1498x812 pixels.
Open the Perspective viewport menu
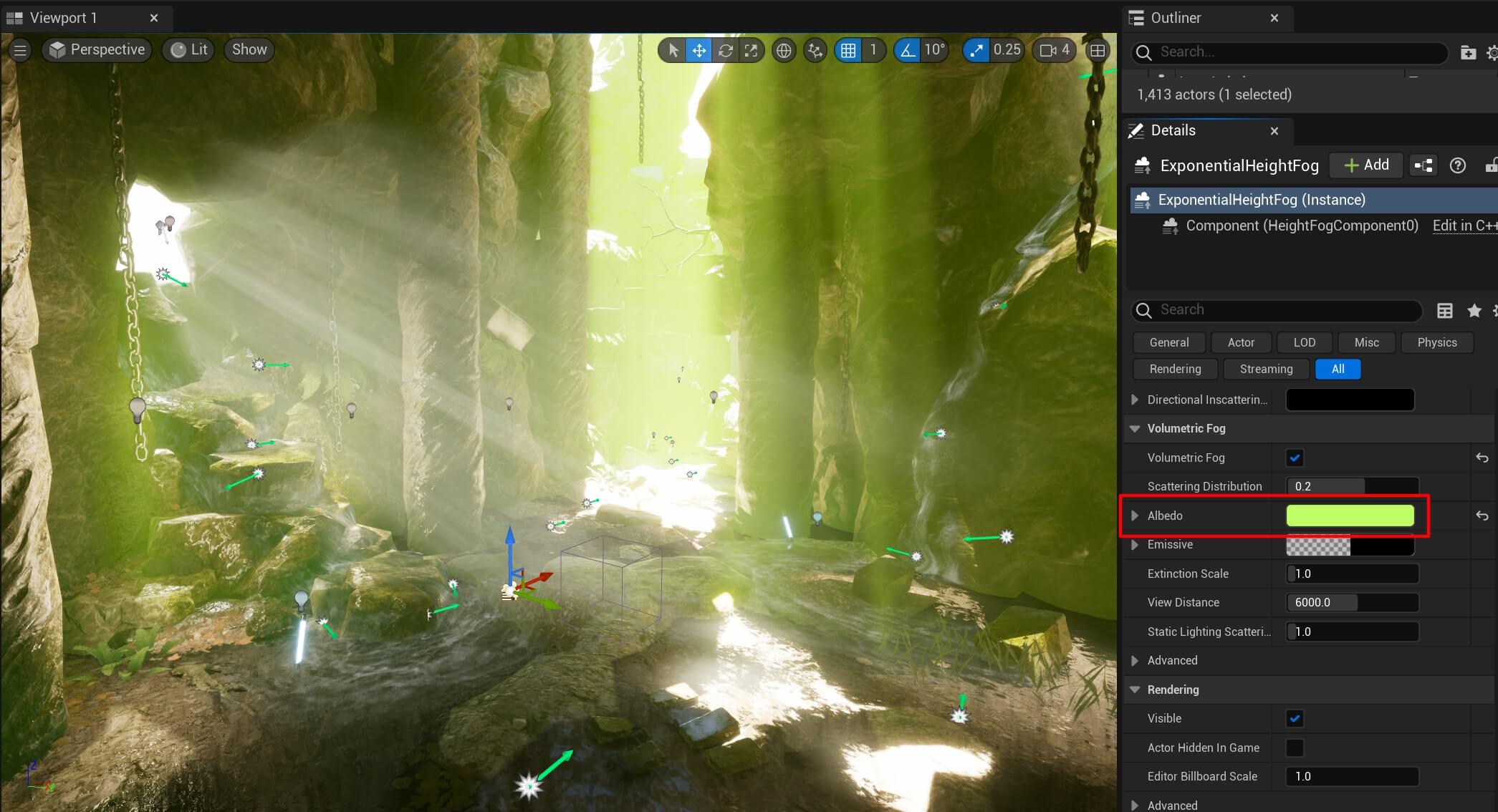(x=97, y=49)
